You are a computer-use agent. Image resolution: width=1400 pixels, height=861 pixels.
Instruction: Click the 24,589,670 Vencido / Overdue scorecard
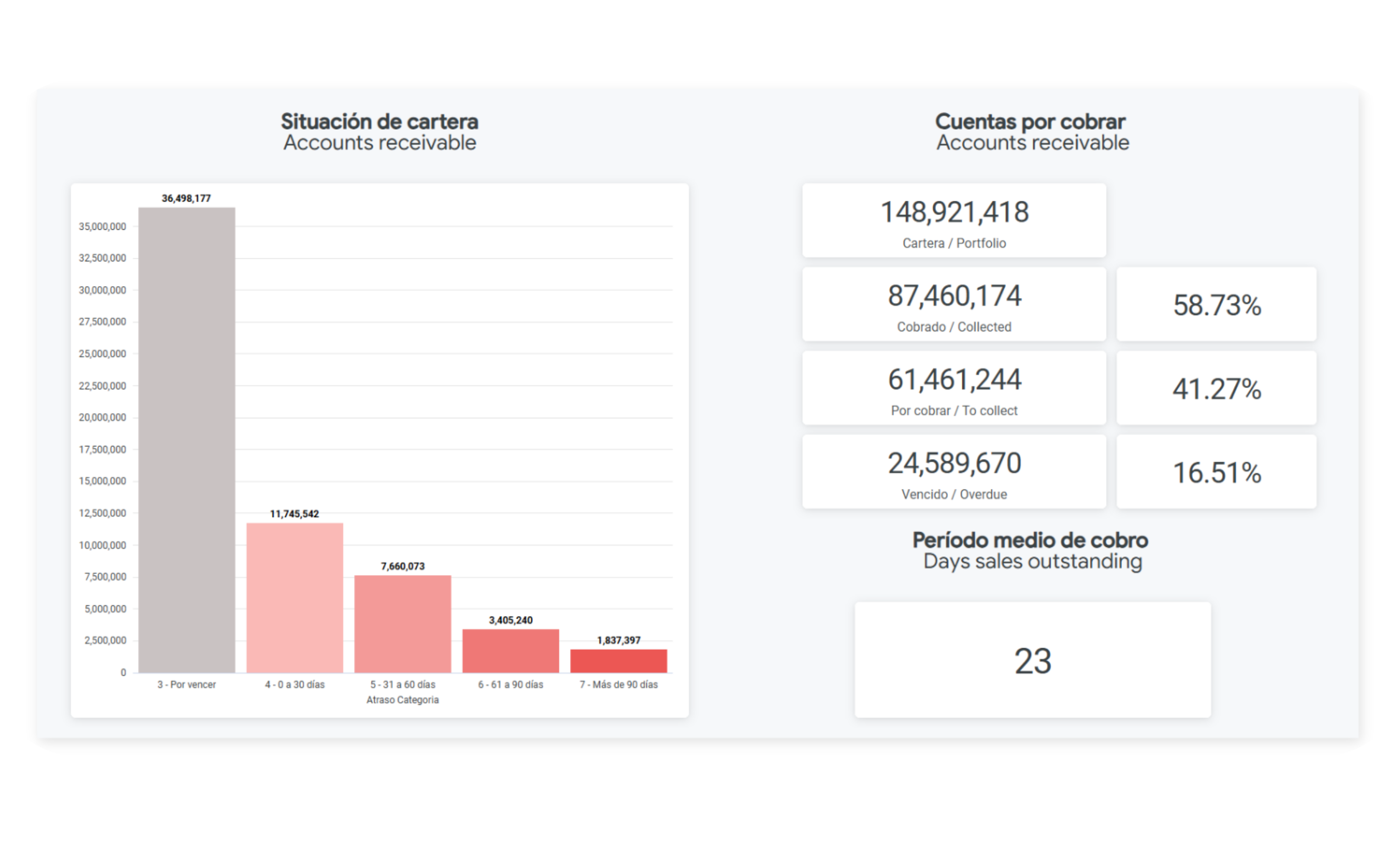click(954, 472)
